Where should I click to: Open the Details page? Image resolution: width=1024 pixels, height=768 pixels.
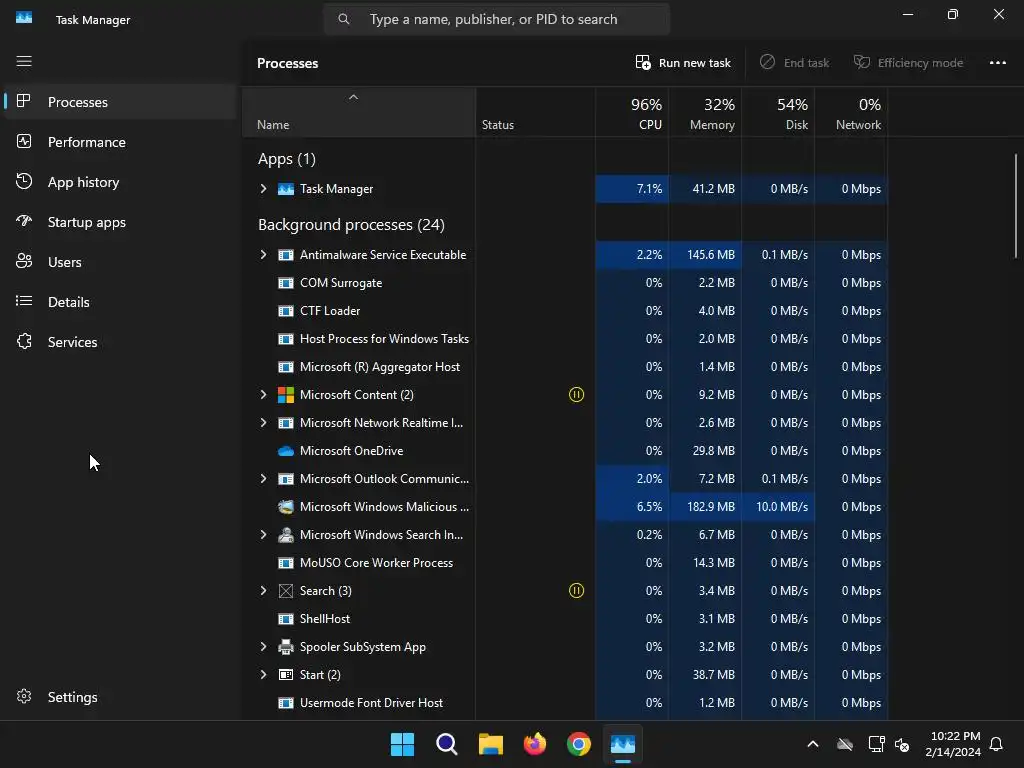(x=120, y=302)
